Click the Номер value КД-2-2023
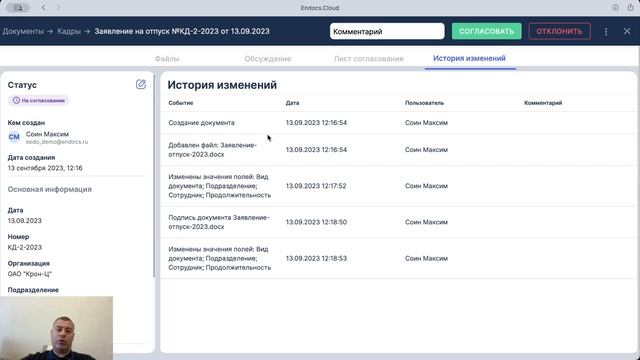The width and height of the screenshot is (640, 360). (x=24, y=247)
